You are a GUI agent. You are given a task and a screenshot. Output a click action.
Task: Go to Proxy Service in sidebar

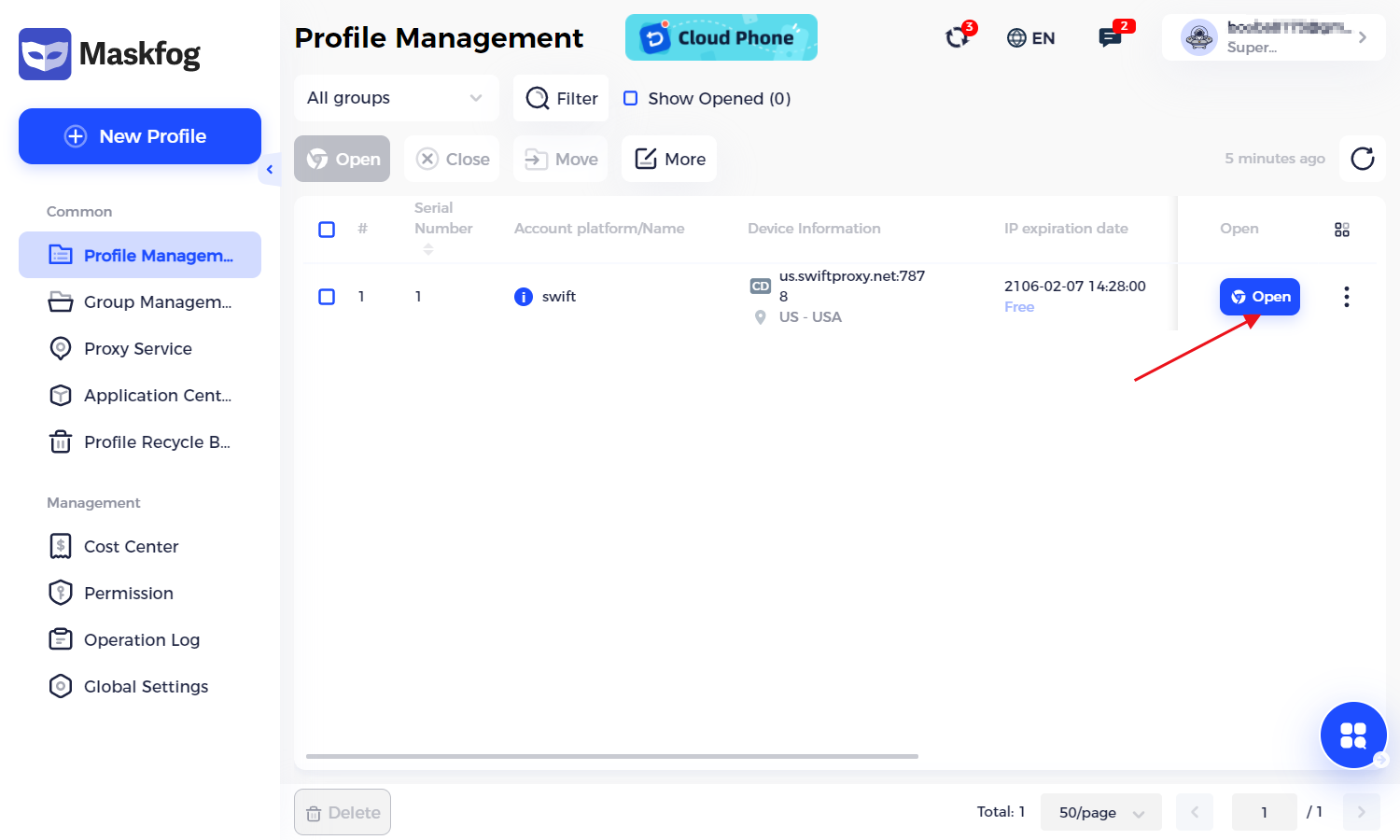click(x=138, y=348)
